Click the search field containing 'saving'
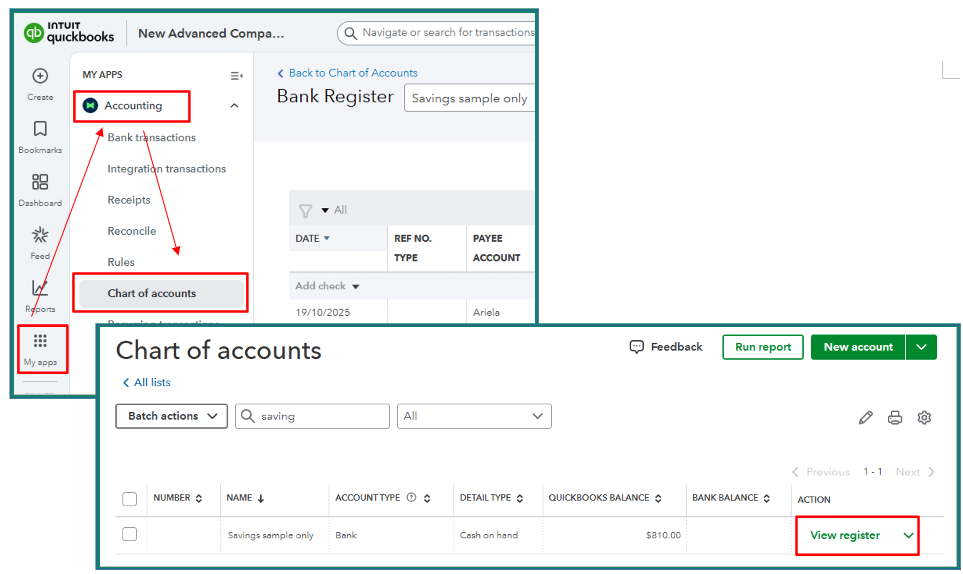This screenshot has height=574, width=963. pyautogui.click(x=312, y=416)
